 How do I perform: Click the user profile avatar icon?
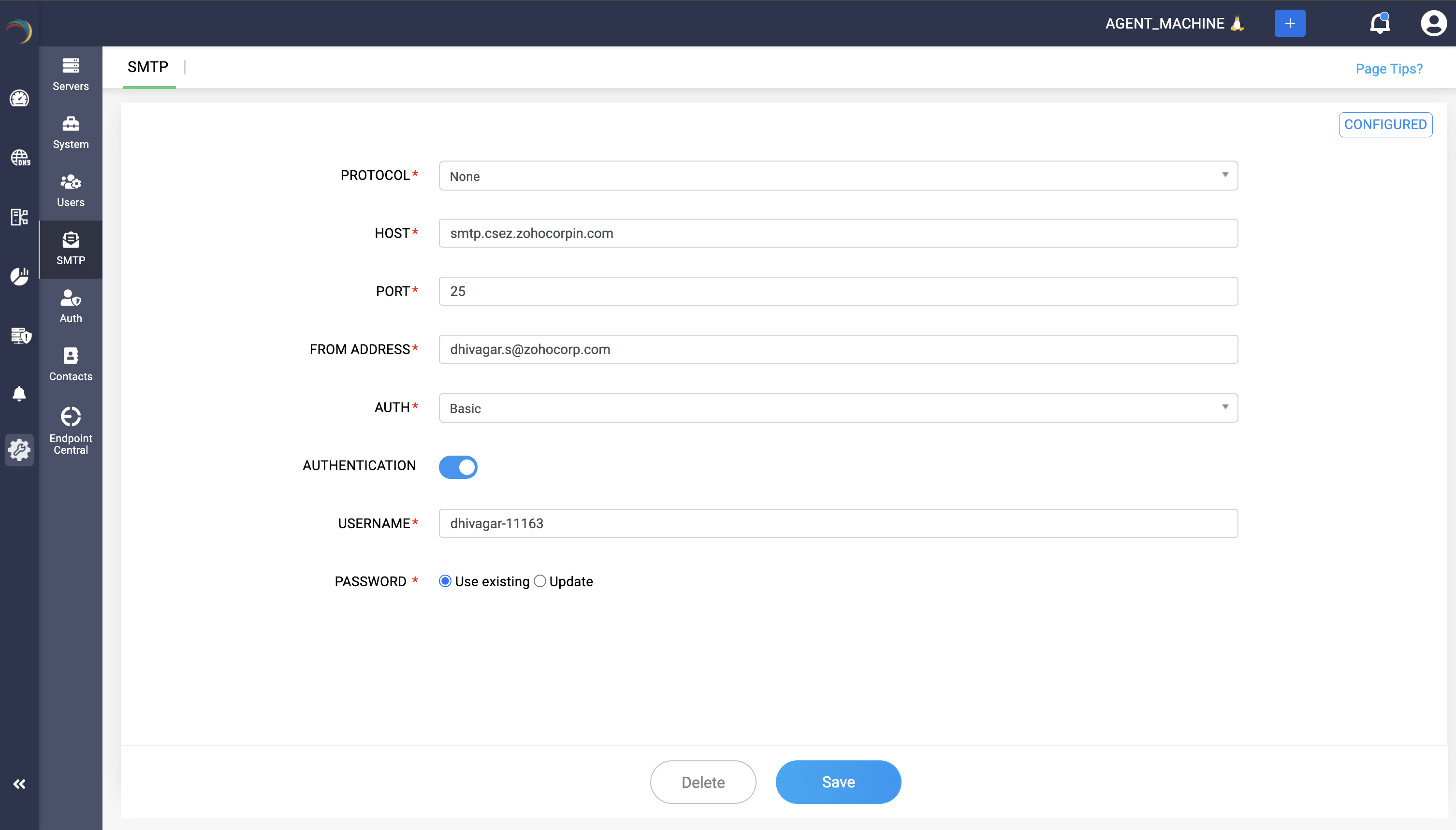point(1433,23)
